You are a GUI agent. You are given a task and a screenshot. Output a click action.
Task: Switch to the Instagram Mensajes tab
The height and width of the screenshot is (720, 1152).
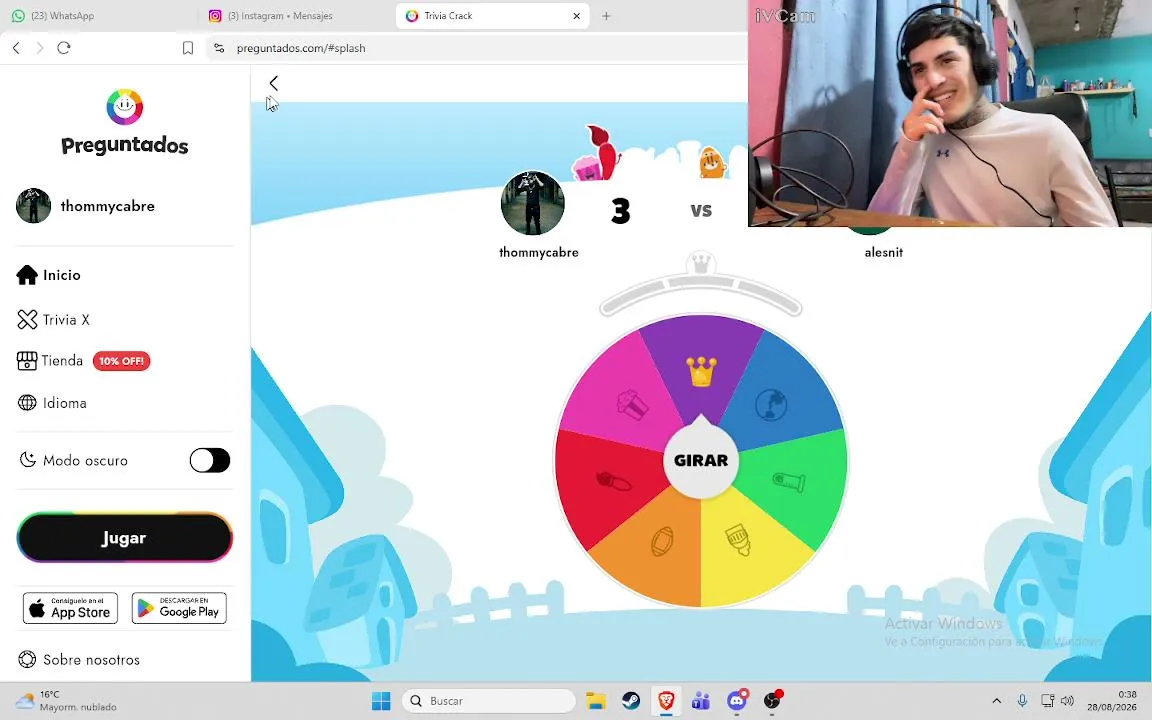click(x=272, y=15)
